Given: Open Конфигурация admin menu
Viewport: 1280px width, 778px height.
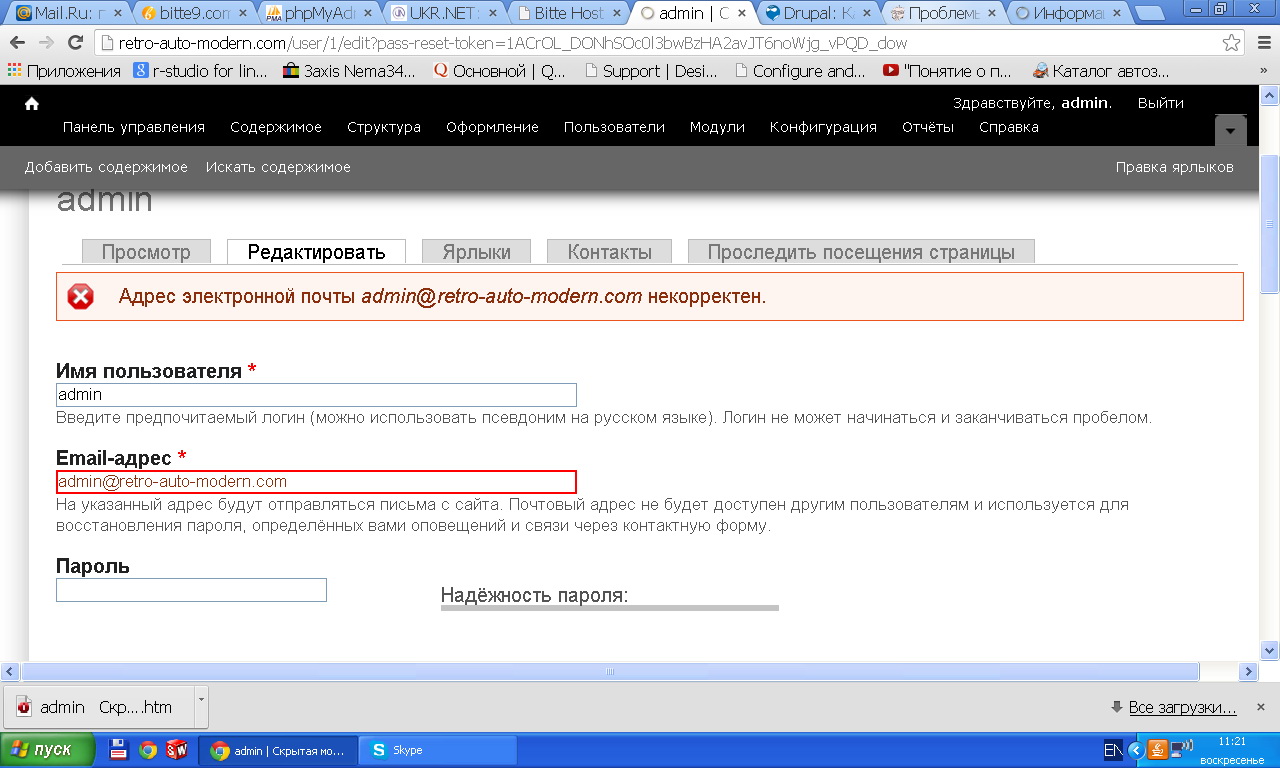Looking at the screenshot, I should point(823,127).
